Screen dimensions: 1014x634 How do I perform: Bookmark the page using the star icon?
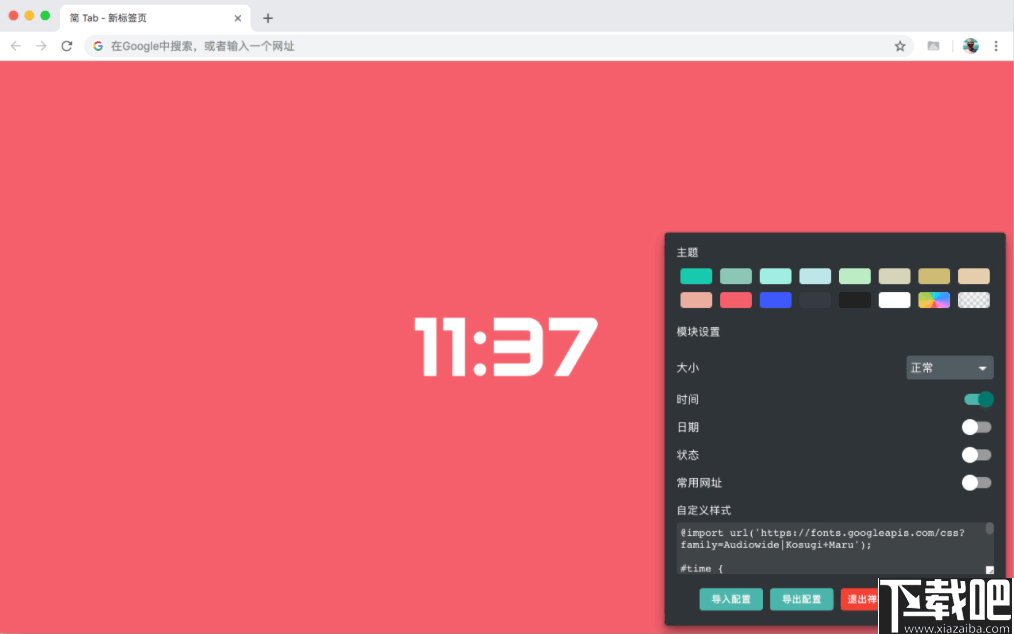tap(899, 45)
